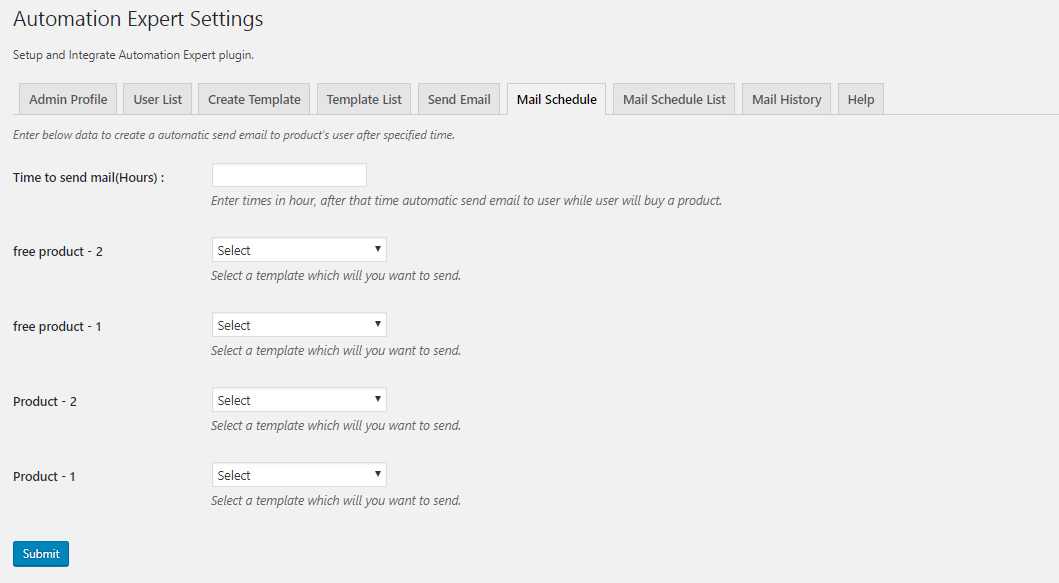The height and width of the screenshot is (583, 1059).
Task: Open the Admin Profile tab
Action: click(x=68, y=99)
